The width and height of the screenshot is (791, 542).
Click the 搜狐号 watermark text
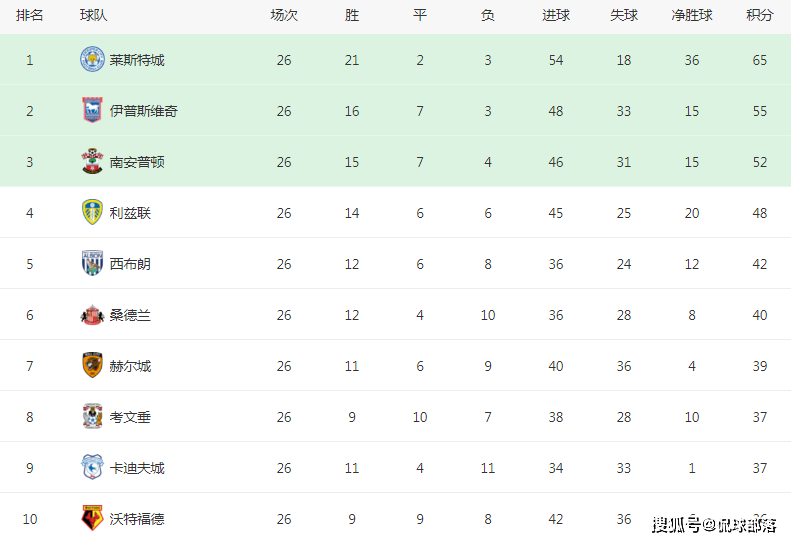[x=676, y=525]
